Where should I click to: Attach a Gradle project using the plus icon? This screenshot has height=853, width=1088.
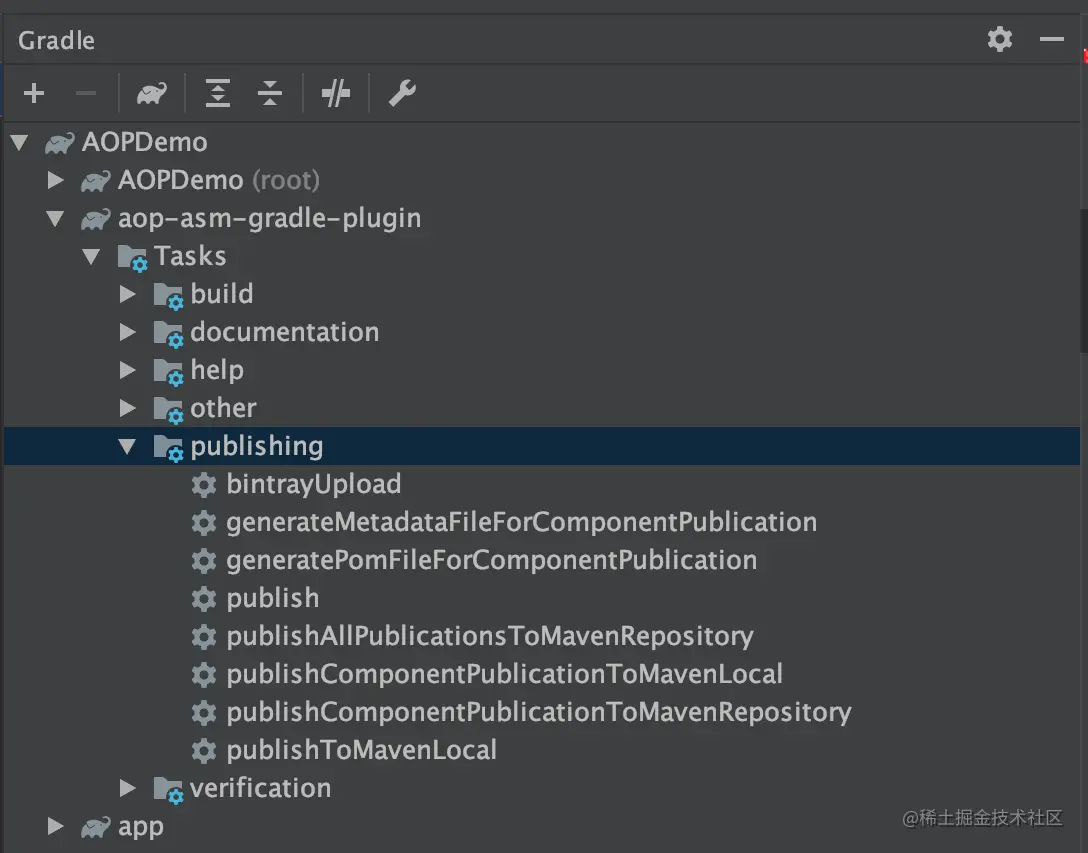click(x=34, y=93)
